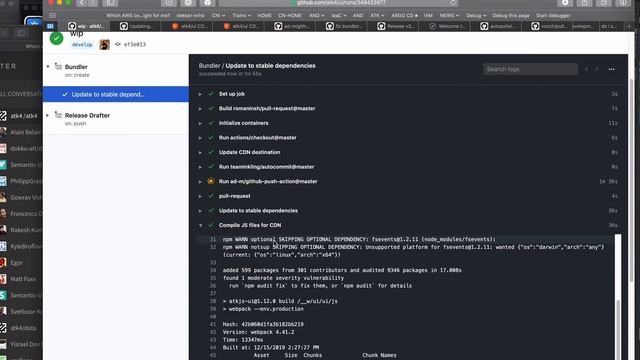640x360 pixels.
Task: Open the NEWS bookmarks dropdown
Action: pyautogui.click(x=449, y=16)
